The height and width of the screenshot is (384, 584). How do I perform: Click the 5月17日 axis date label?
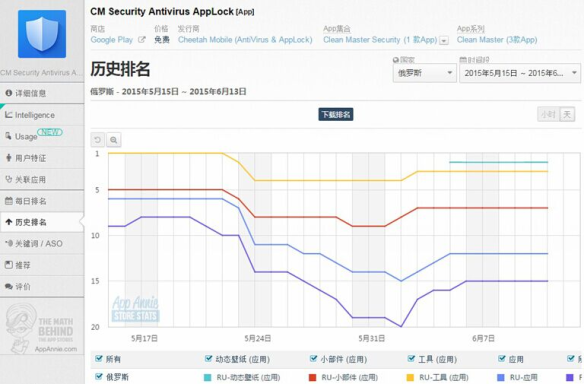pos(144,339)
